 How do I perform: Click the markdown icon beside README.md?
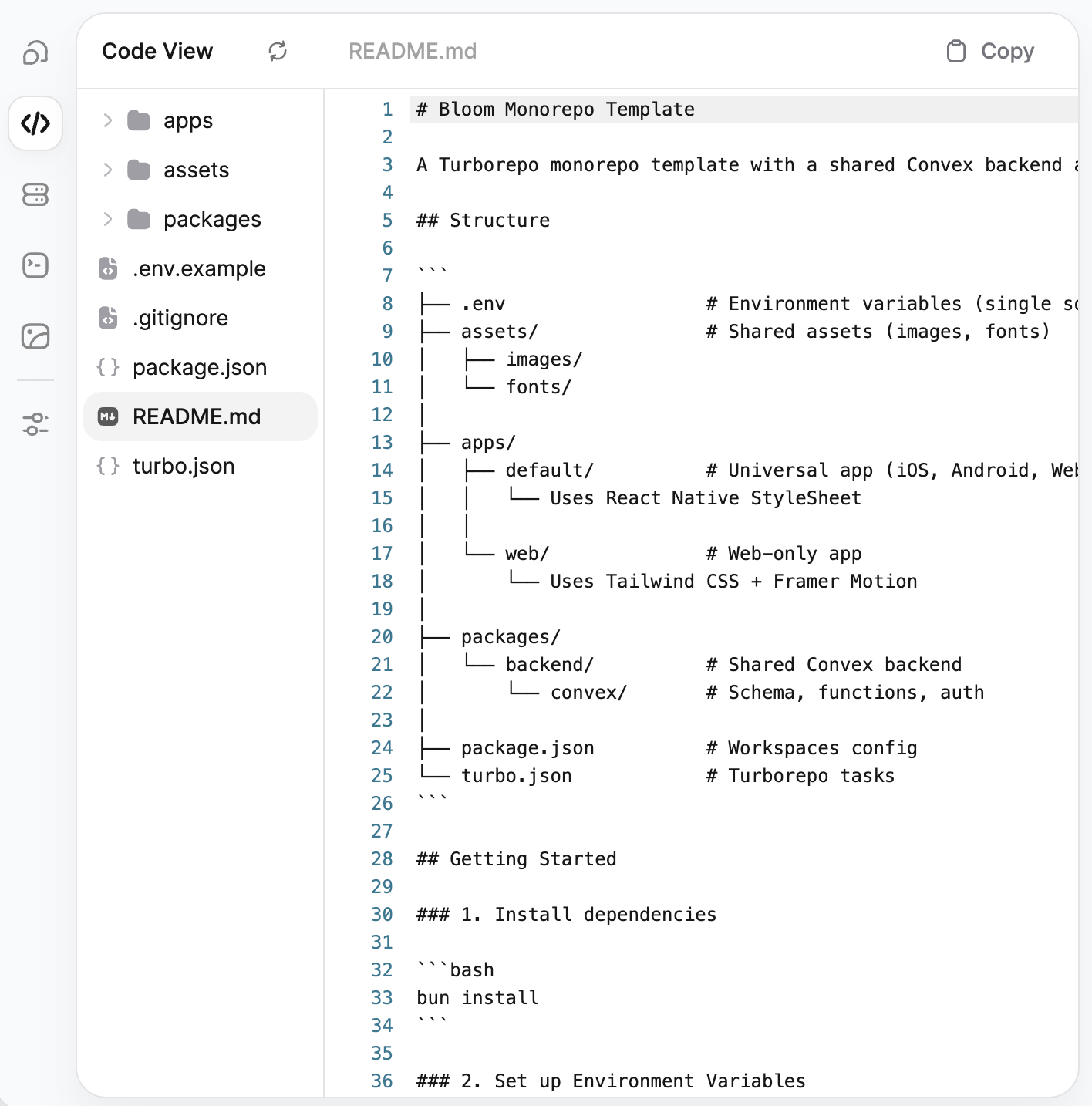[108, 416]
